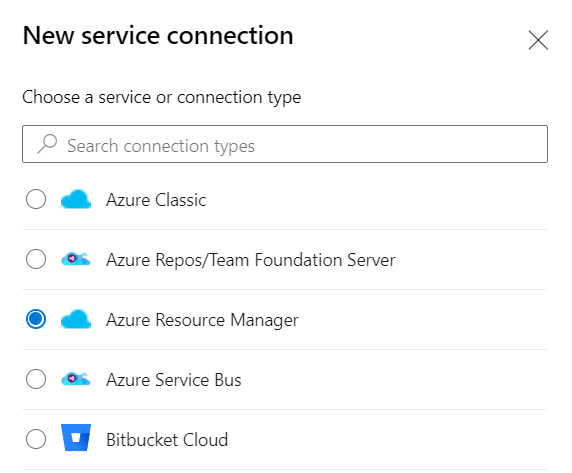Click the New service connection heading
572x473 pixels.
tap(158, 36)
